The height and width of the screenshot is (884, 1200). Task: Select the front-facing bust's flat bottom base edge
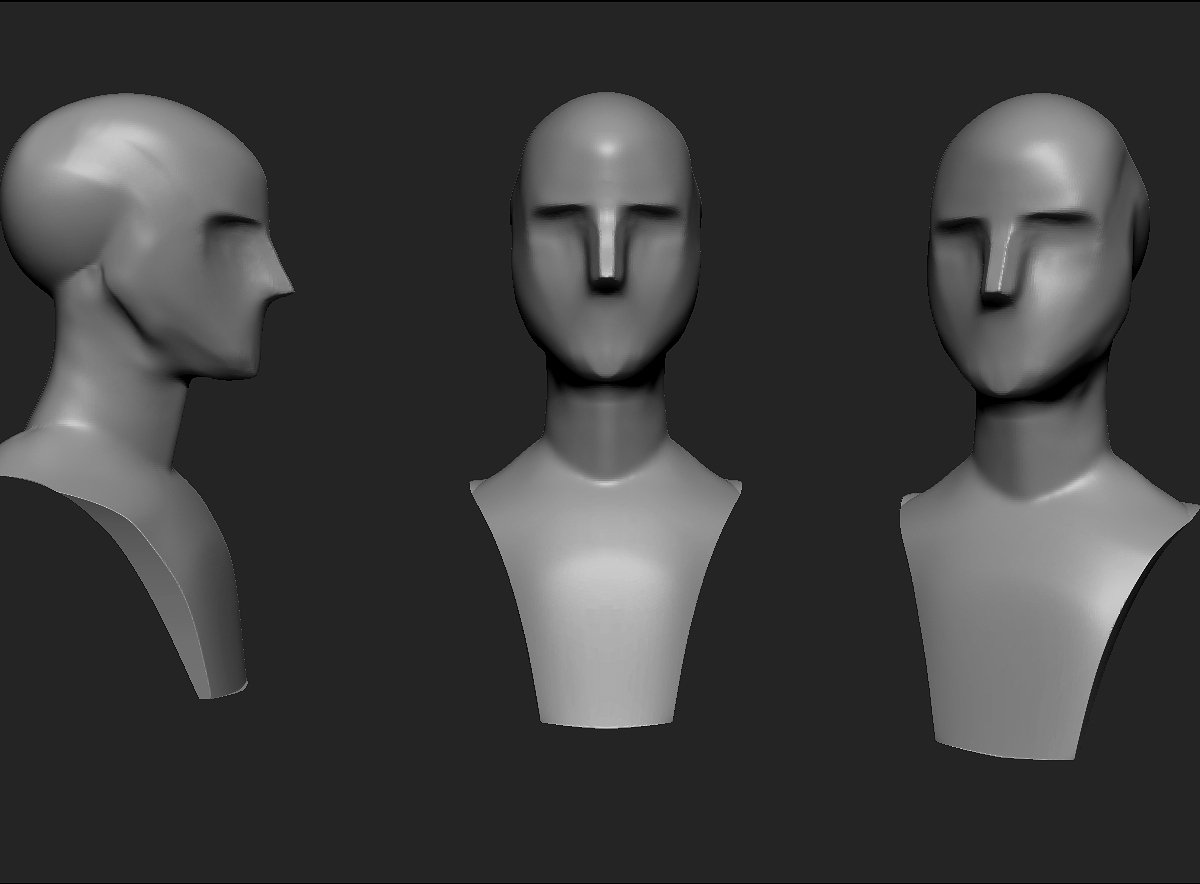(606, 722)
